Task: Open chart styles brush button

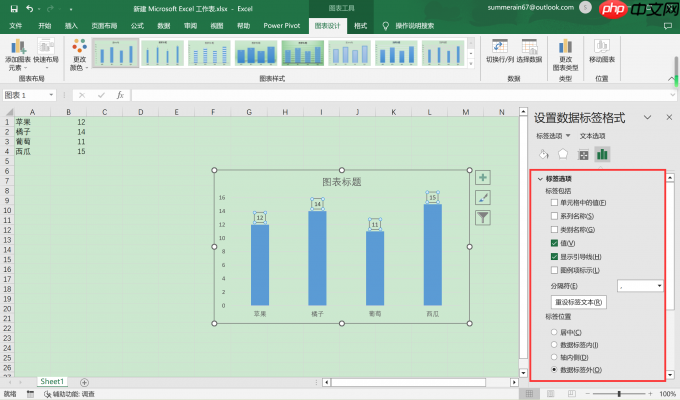Action: click(x=483, y=198)
